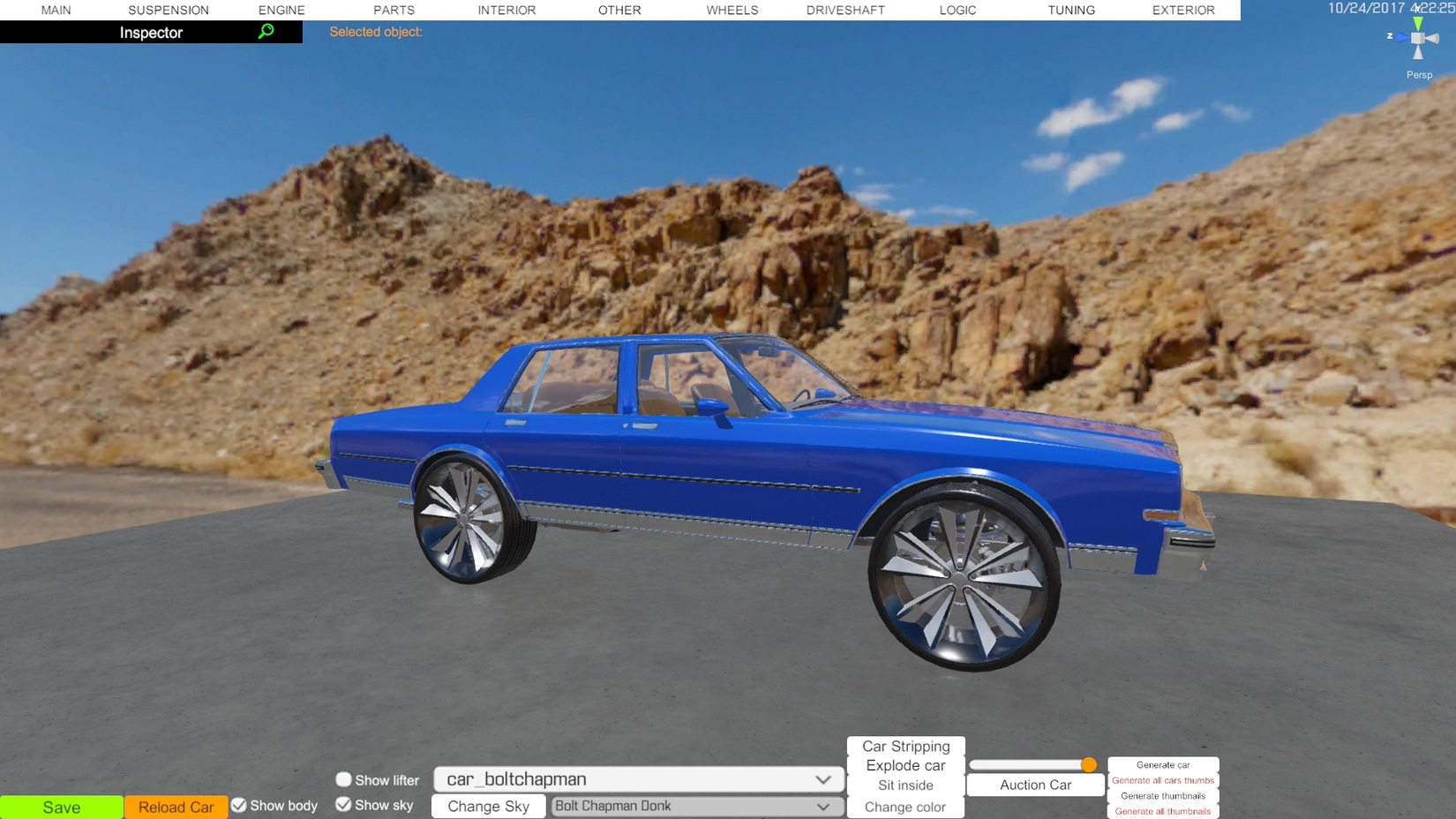Viewport: 1456px width, 819px height.
Task: Click the orange Reload Car button
Action: (x=176, y=807)
